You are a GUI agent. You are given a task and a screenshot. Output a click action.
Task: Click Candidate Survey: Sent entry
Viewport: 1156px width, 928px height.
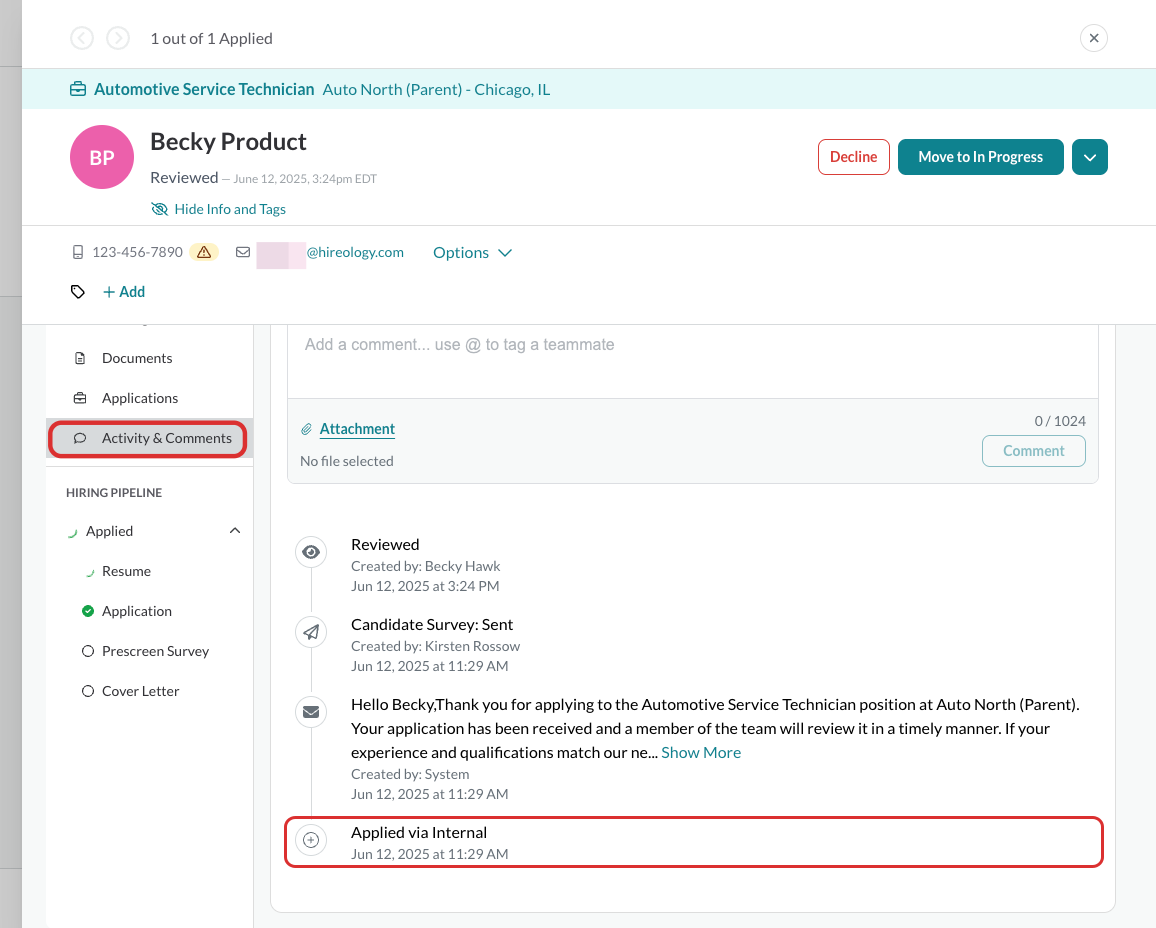[432, 624]
